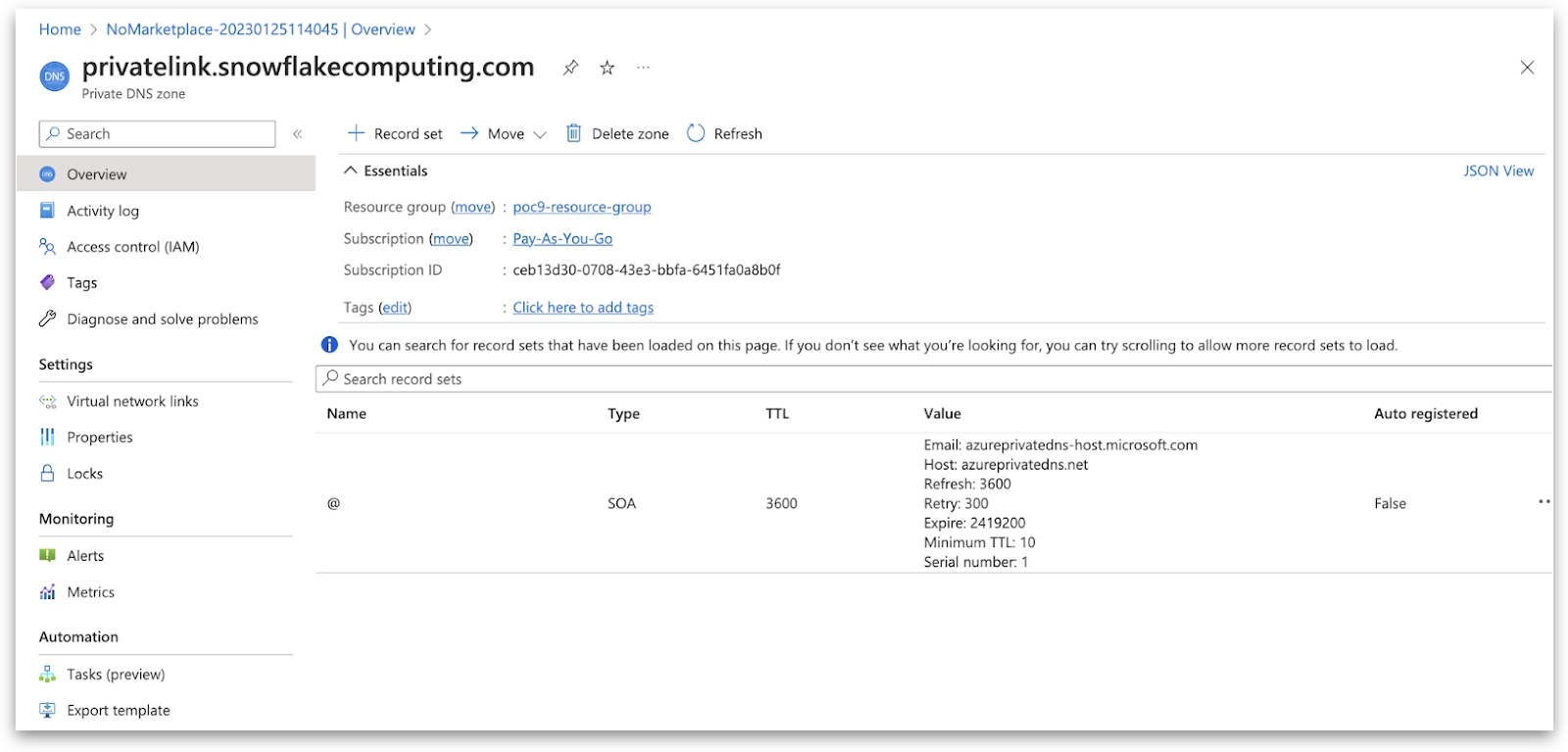Screen dimensions: 1568x752
Task: Pin the DNS zone to dashboard
Action: 570,68
